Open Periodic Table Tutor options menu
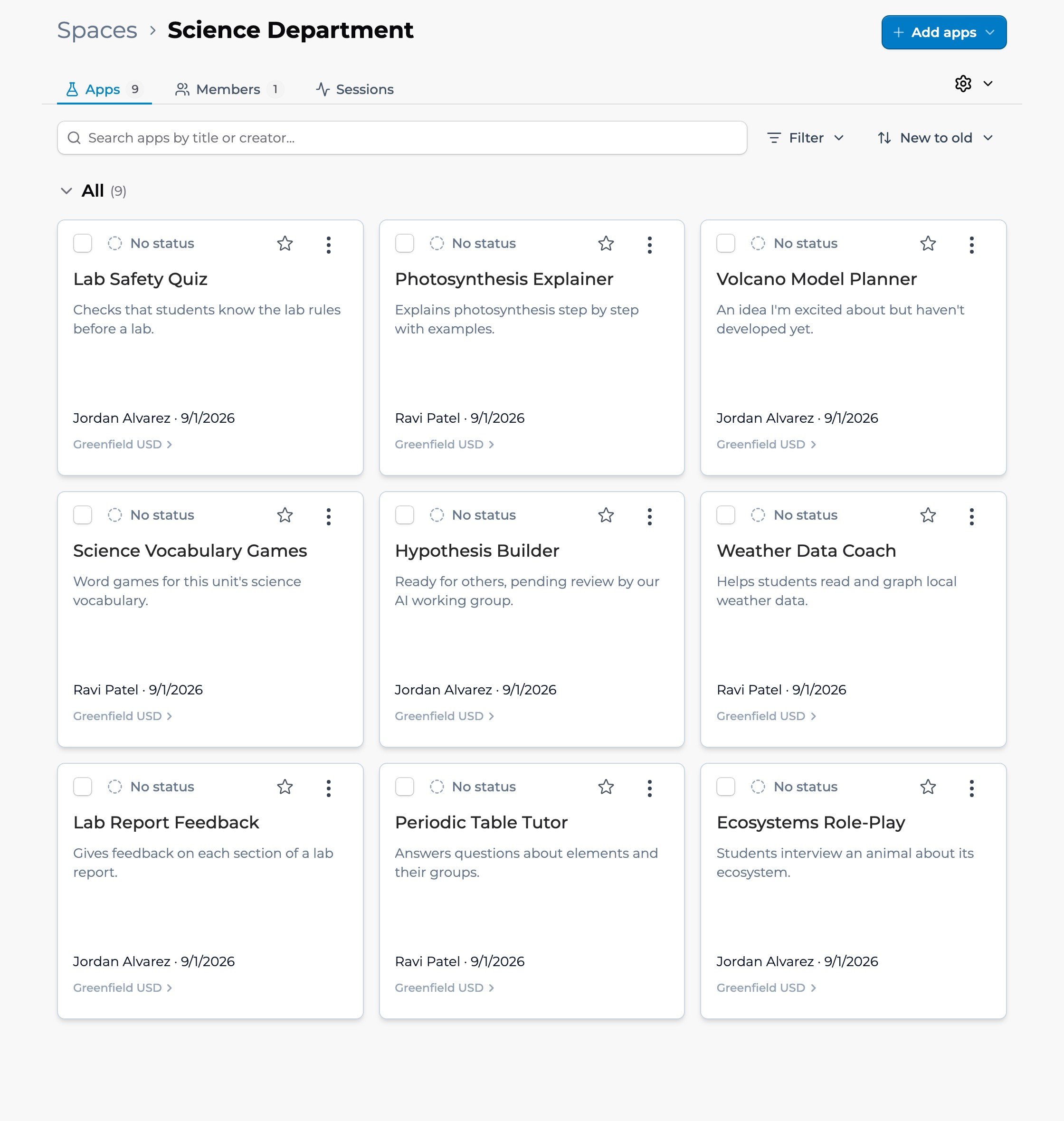The image size is (1064, 1121). [x=649, y=788]
